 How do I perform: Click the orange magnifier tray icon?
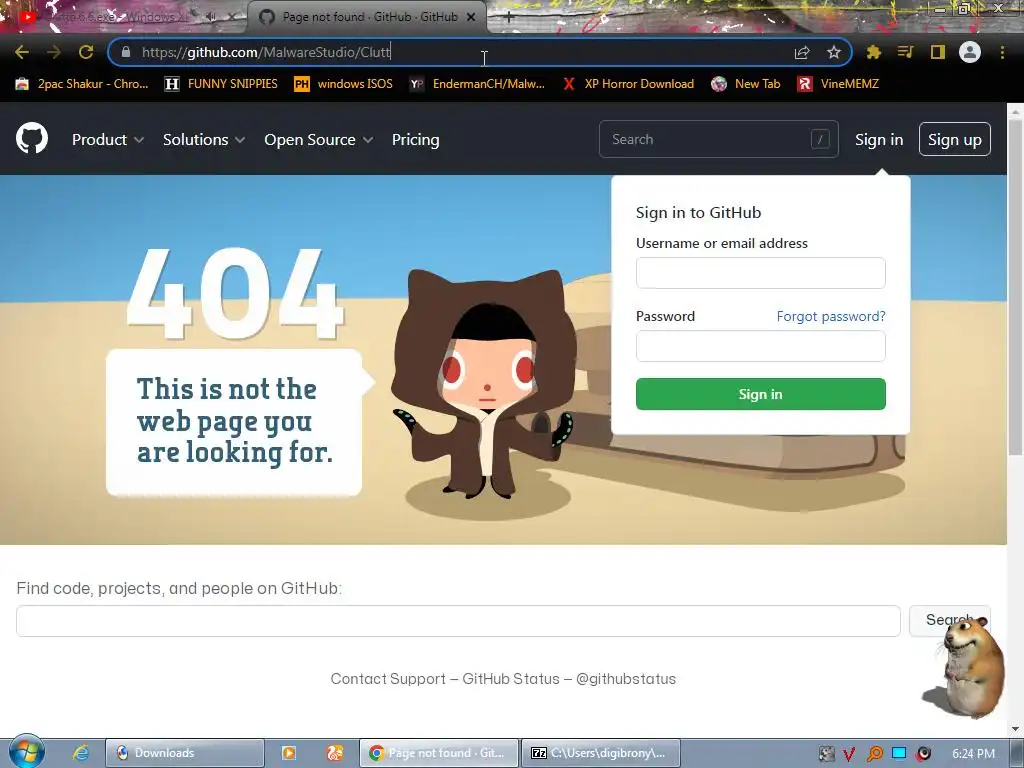(x=874, y=754)
